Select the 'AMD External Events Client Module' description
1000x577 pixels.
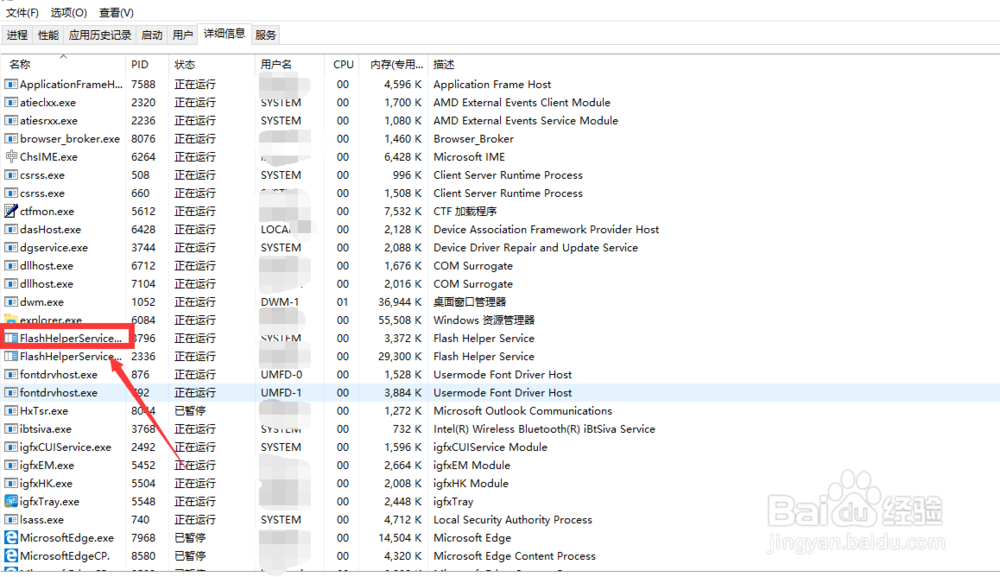(522, 102)
